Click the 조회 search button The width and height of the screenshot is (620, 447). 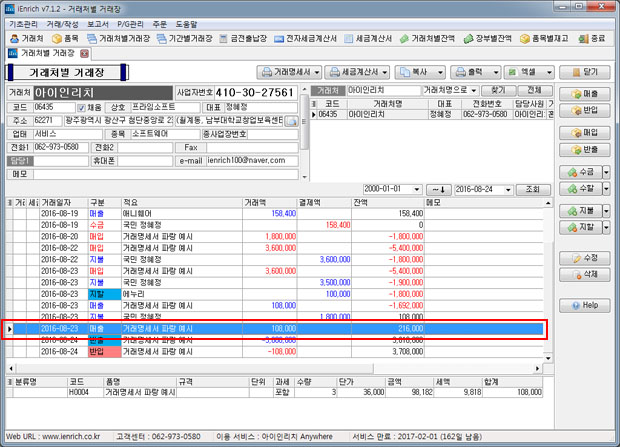tap(533, 188)
